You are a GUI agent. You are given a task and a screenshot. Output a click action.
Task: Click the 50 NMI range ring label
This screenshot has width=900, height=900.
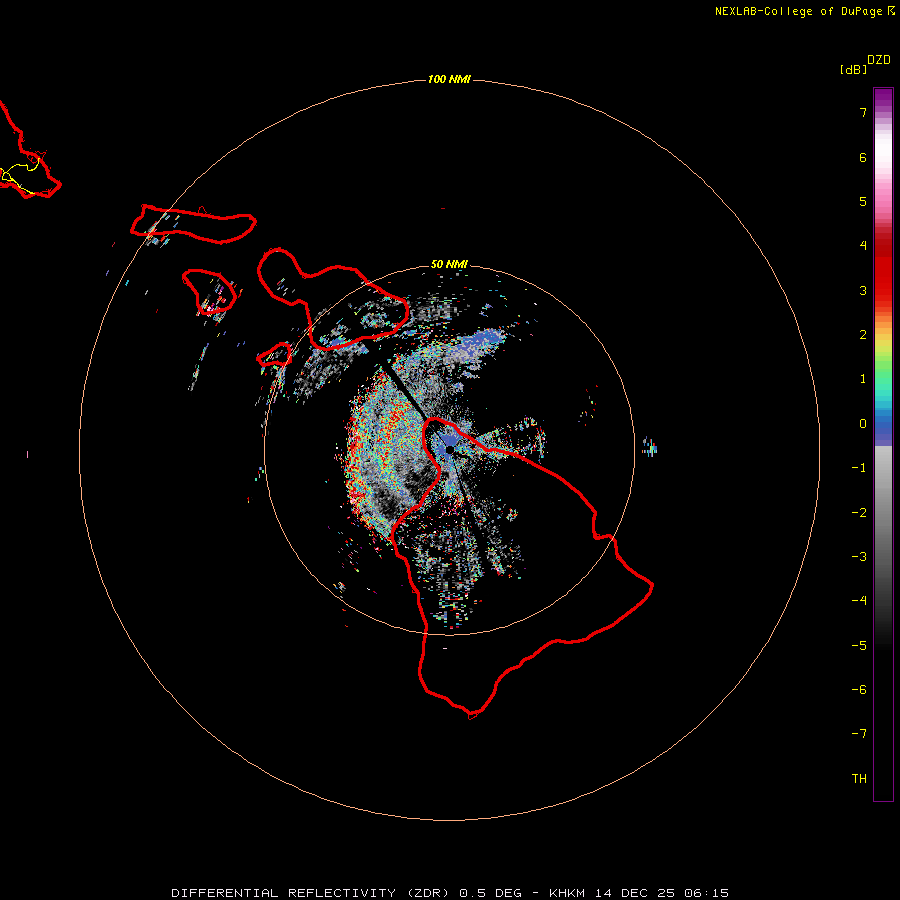pos(449,264)
